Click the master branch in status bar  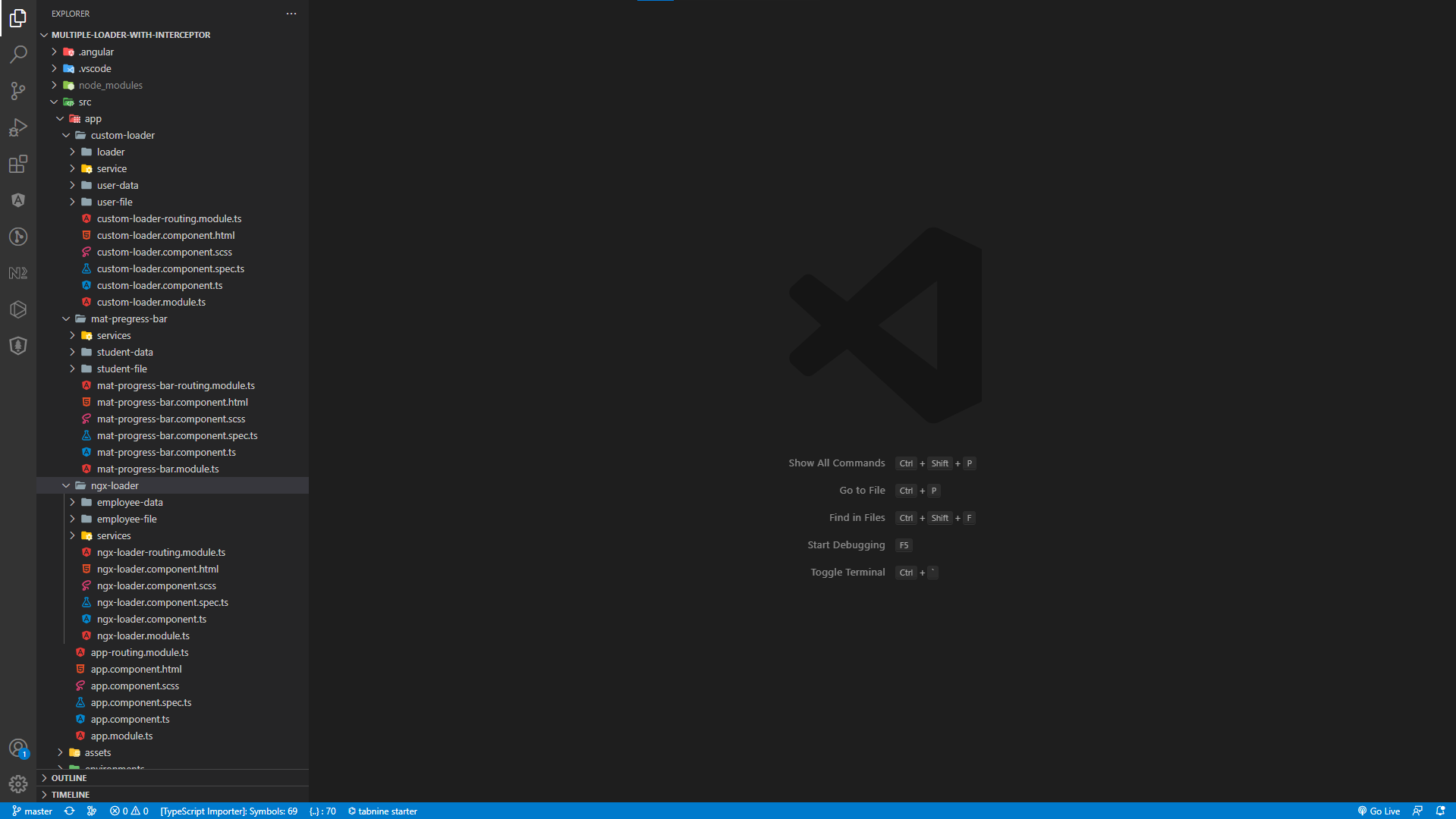pyautogui.click(x=32, y=811)
